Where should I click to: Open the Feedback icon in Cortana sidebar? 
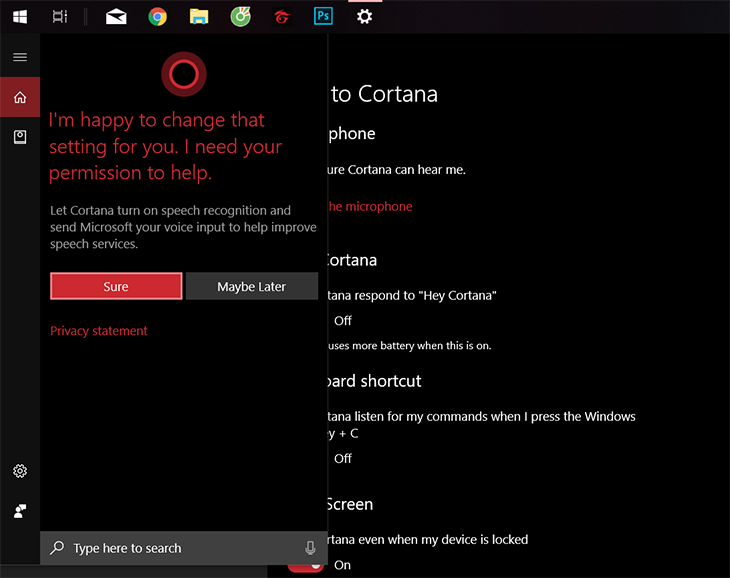coord(20,511)
